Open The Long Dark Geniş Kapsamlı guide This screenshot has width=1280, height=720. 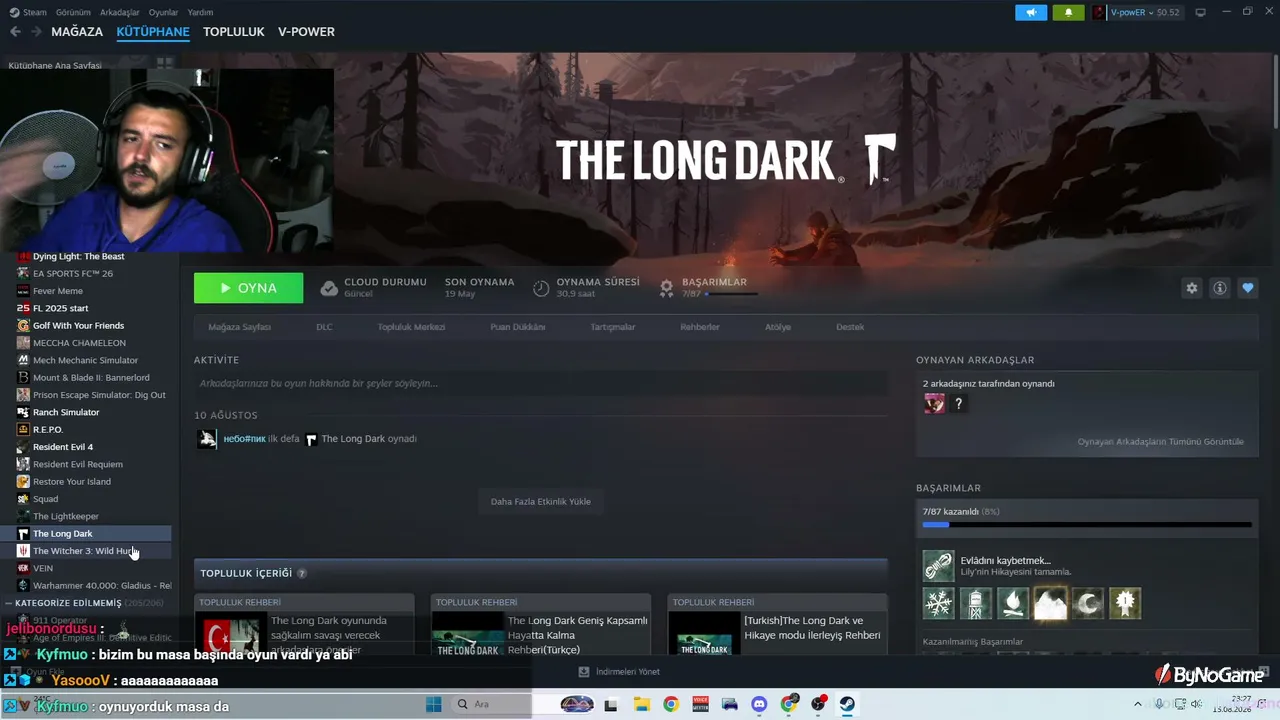tap(540, 626)
